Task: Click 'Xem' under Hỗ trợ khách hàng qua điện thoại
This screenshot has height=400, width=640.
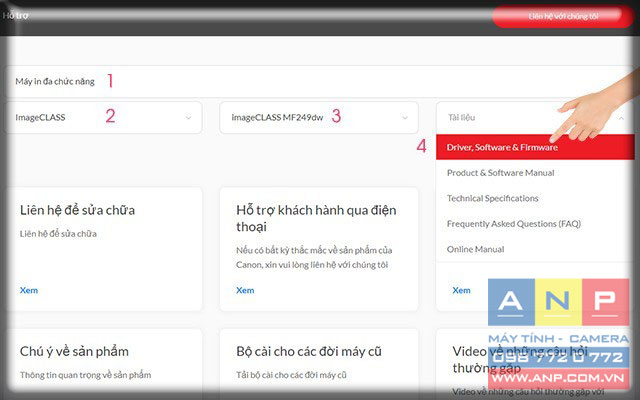Action: 245,290
